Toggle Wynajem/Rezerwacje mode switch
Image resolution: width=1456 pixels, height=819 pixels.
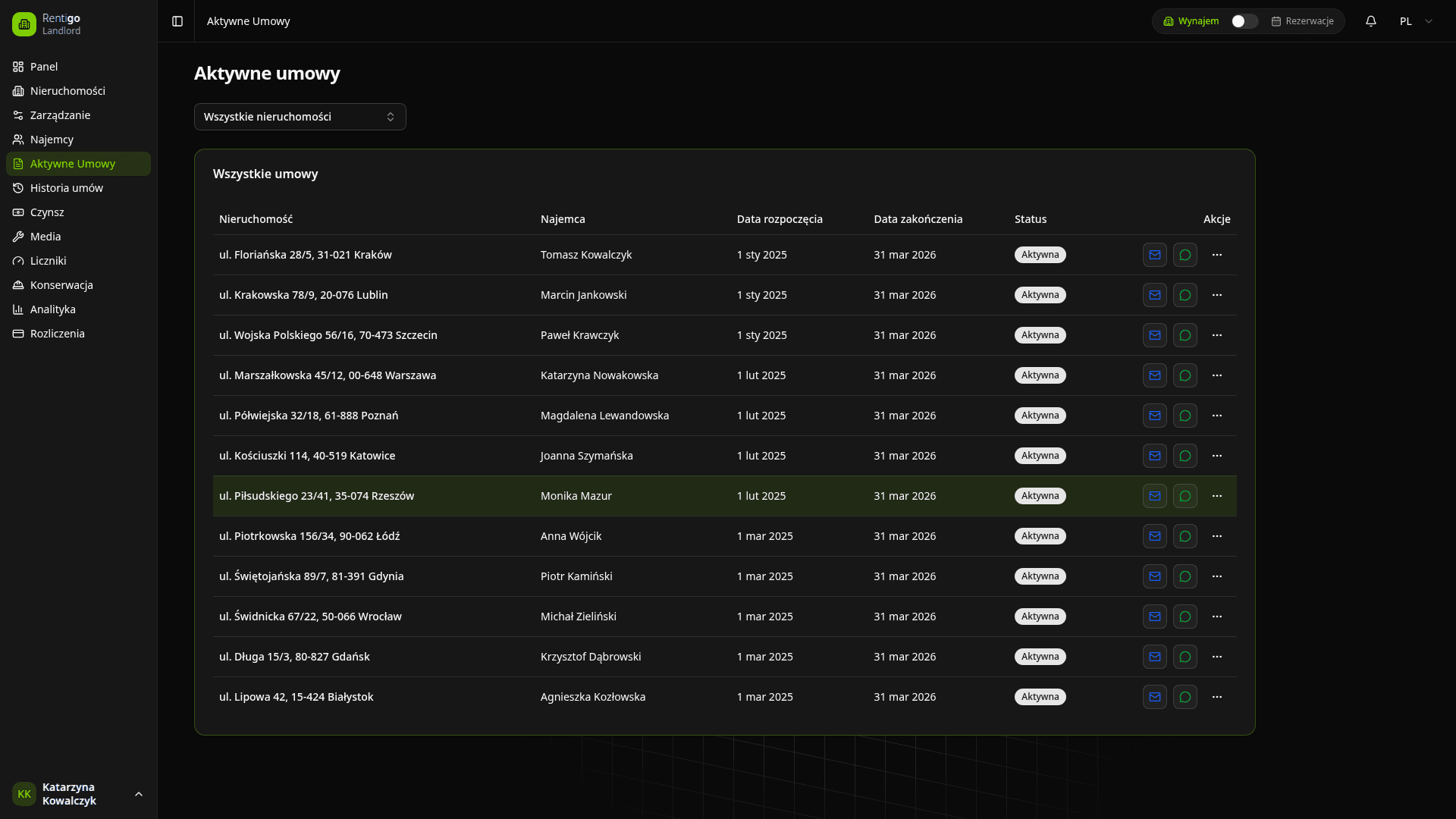(1244, 21)
